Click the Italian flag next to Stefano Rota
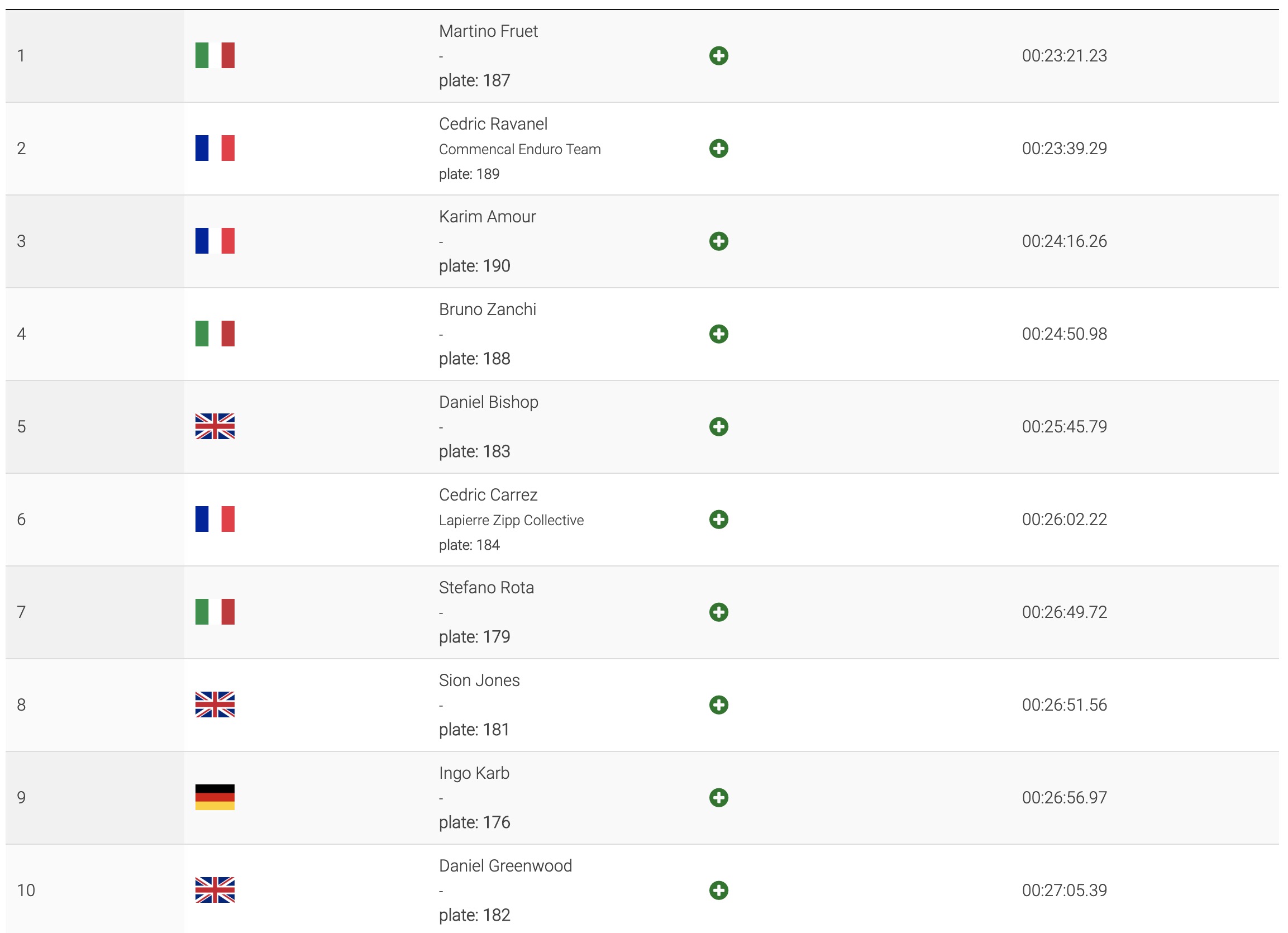This screenshot has height=933, width=1288. coord(214,612)
